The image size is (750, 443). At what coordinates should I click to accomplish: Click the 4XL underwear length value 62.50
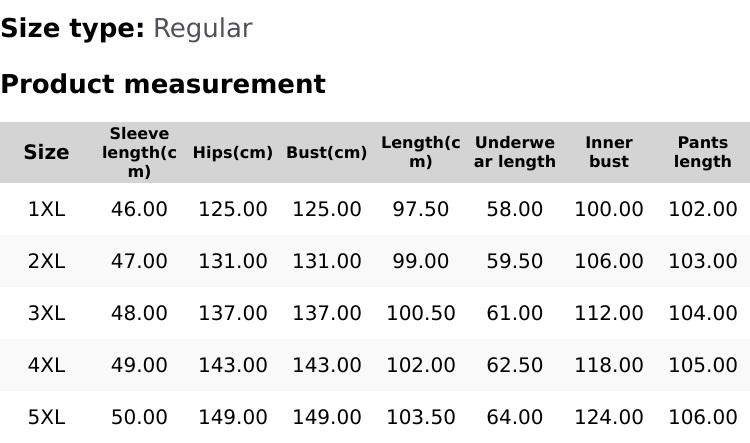pyautogui.click(x=514, y=365)
